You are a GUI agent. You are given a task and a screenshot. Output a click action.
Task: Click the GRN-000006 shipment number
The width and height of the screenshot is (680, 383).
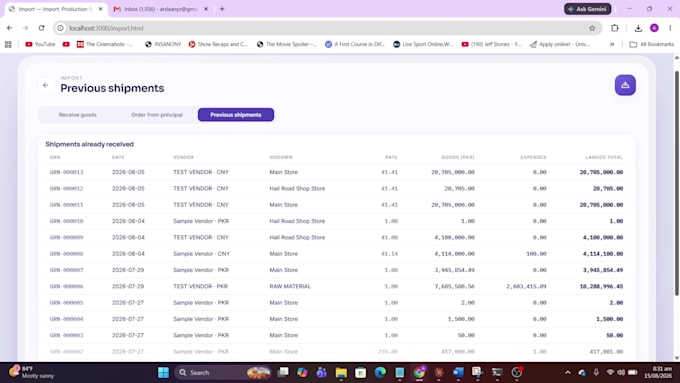[x=66, y=286]
